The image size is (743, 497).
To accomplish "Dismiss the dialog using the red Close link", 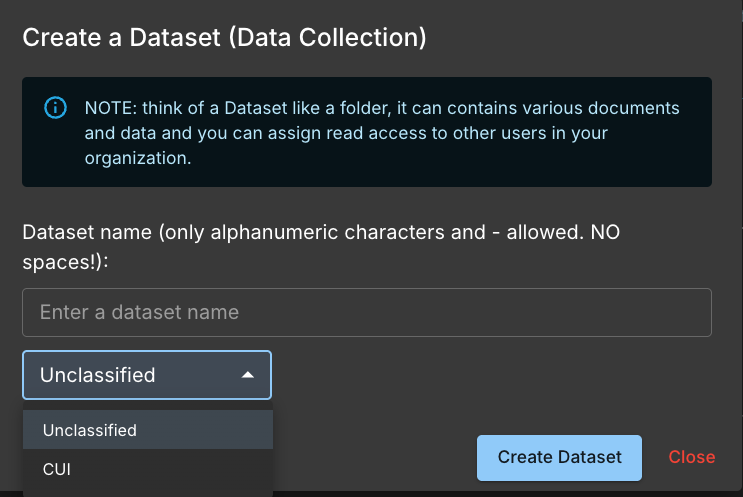I will pos(691,457).
